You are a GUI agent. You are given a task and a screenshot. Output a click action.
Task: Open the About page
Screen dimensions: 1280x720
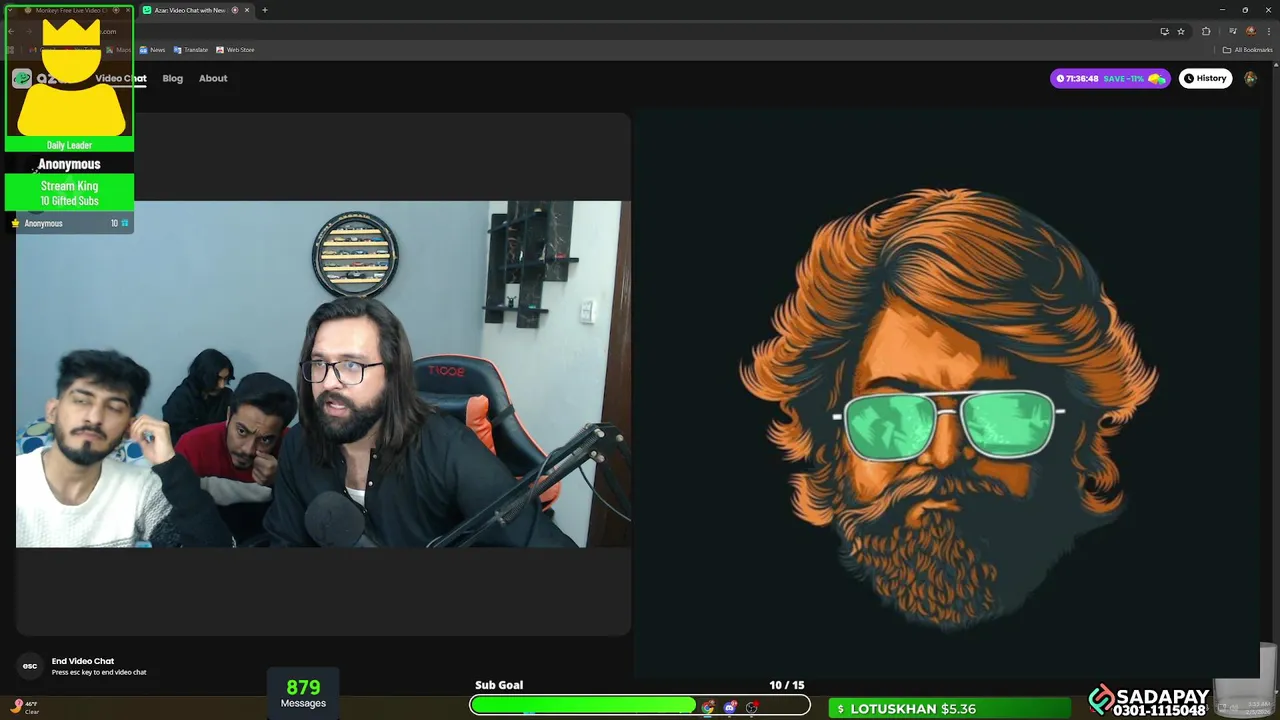[213, 78]
